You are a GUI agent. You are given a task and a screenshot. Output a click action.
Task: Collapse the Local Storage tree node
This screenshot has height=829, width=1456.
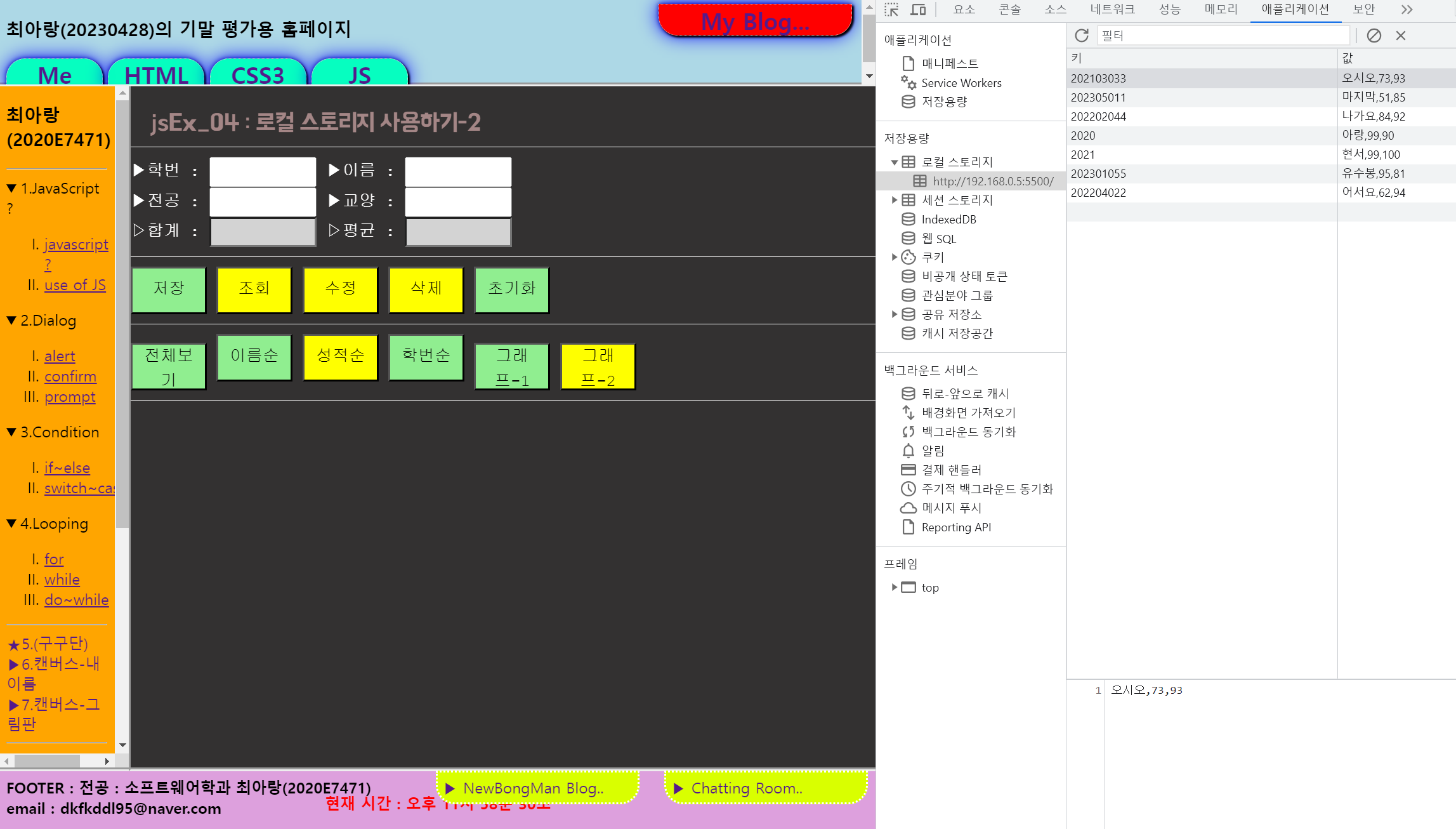tap(894, 162)
